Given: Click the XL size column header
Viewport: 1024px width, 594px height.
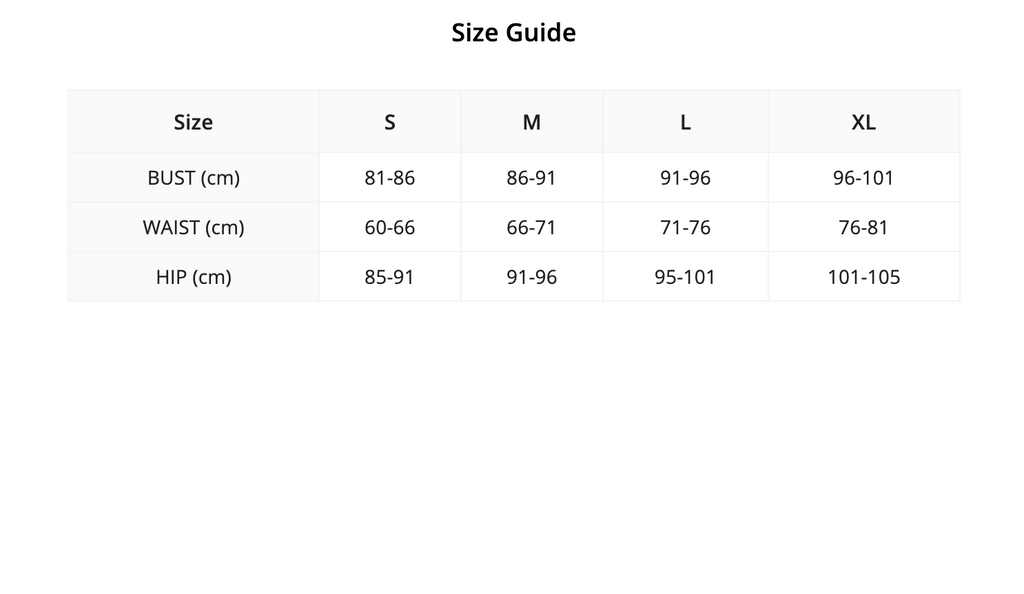Looking at the screenshot, I should point(863,122).
